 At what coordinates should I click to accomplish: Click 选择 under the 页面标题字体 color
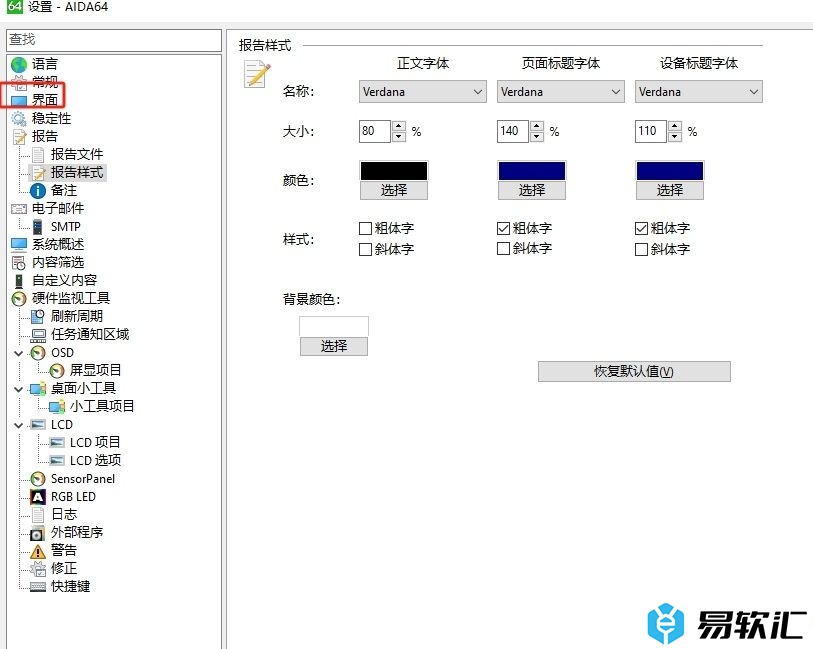532,190
